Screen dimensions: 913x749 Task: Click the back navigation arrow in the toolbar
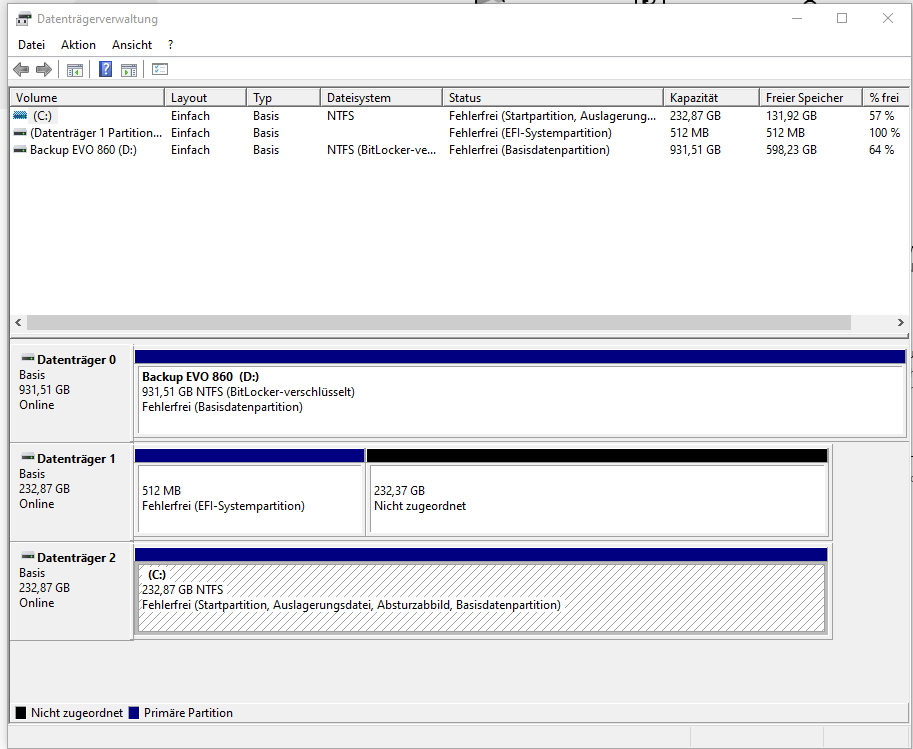pyautogui.click(x=20, y=69)
